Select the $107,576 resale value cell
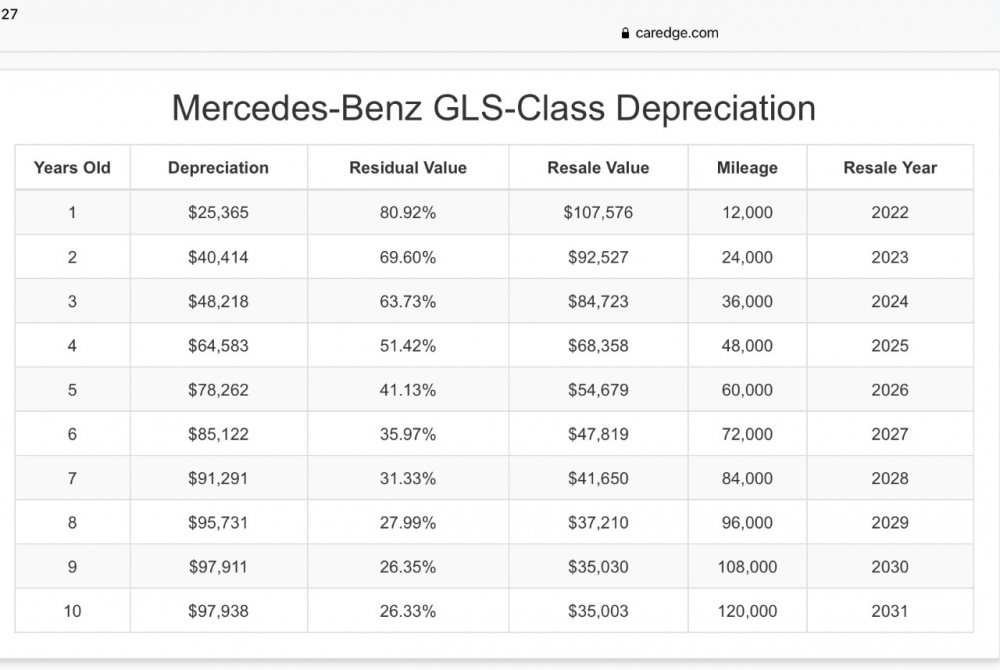 pyautogui.click(x=598, y=213)
